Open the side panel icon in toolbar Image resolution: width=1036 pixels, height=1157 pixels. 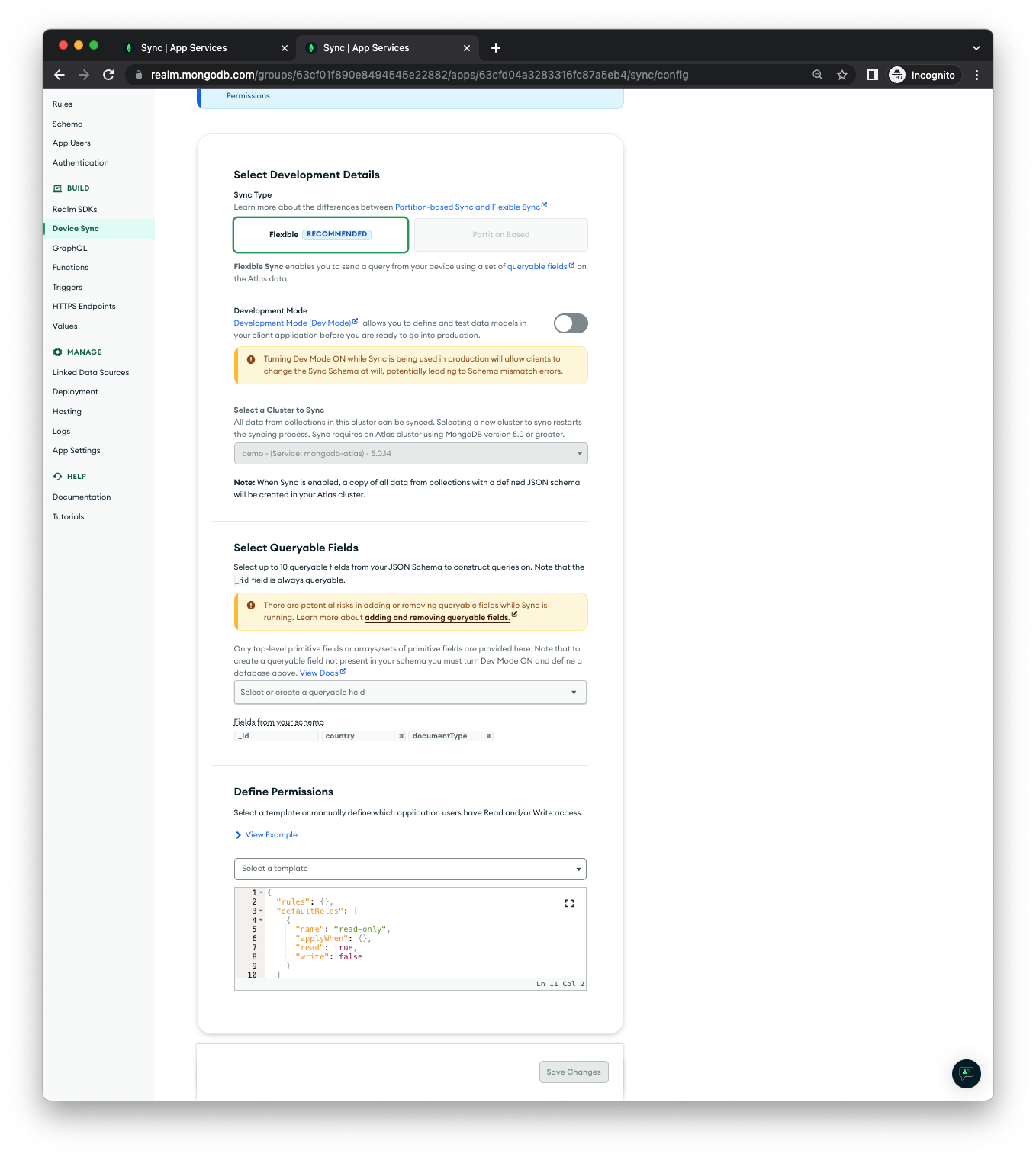click(x=873, y=75)
